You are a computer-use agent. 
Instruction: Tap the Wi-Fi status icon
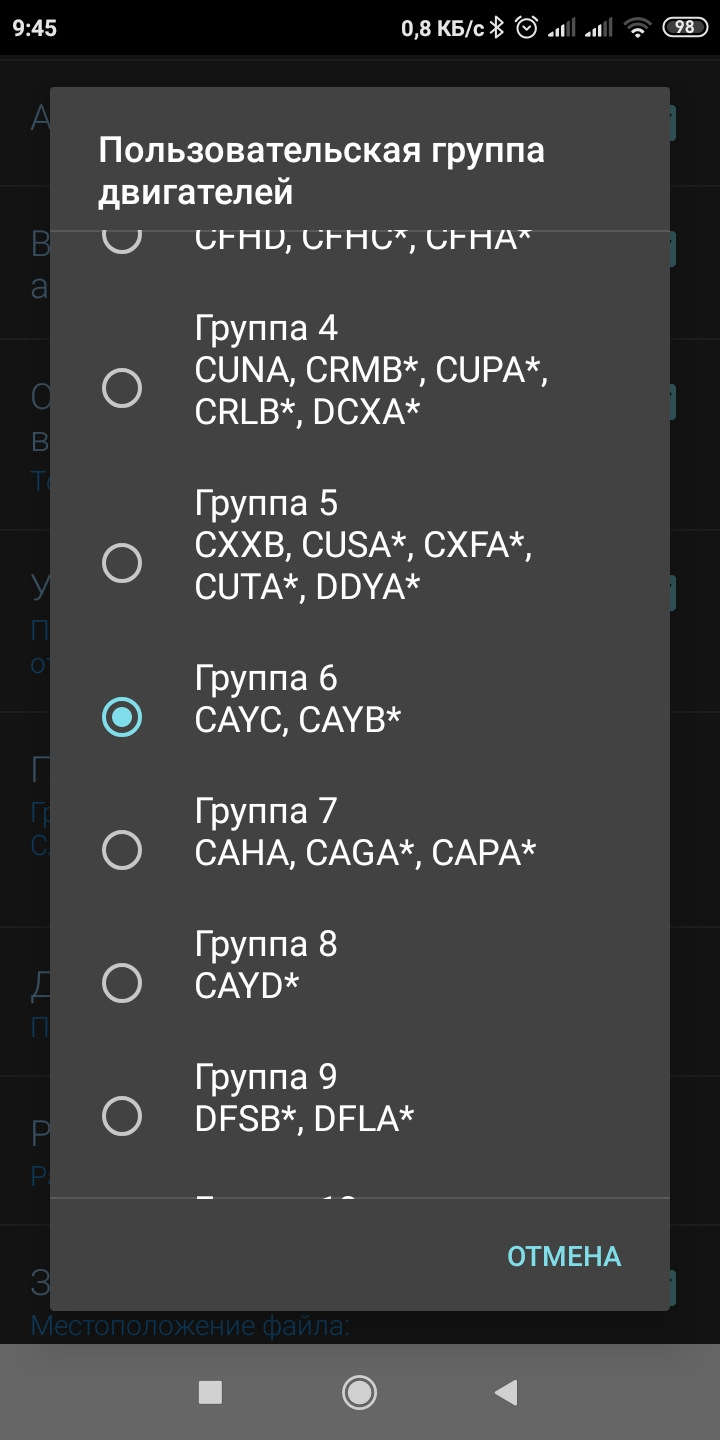pos(637,28)
